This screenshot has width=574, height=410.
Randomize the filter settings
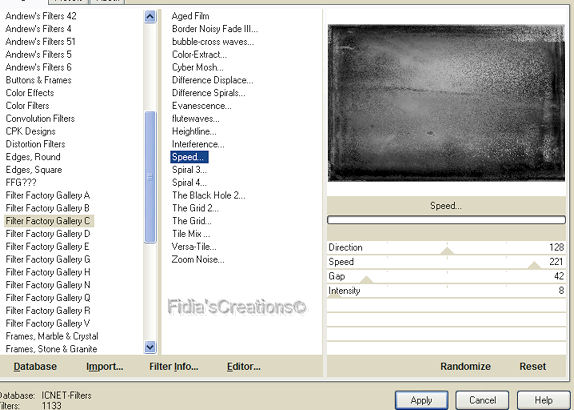(x=465, y=366)
